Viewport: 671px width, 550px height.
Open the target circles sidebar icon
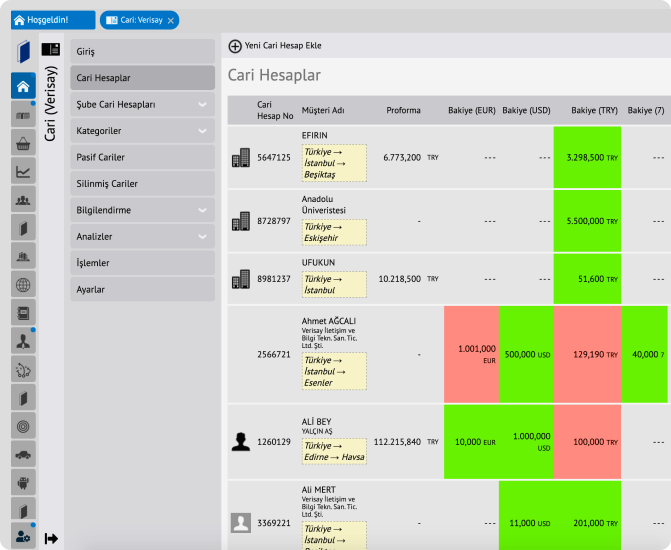pyautogui.click(x=23, y=426)
